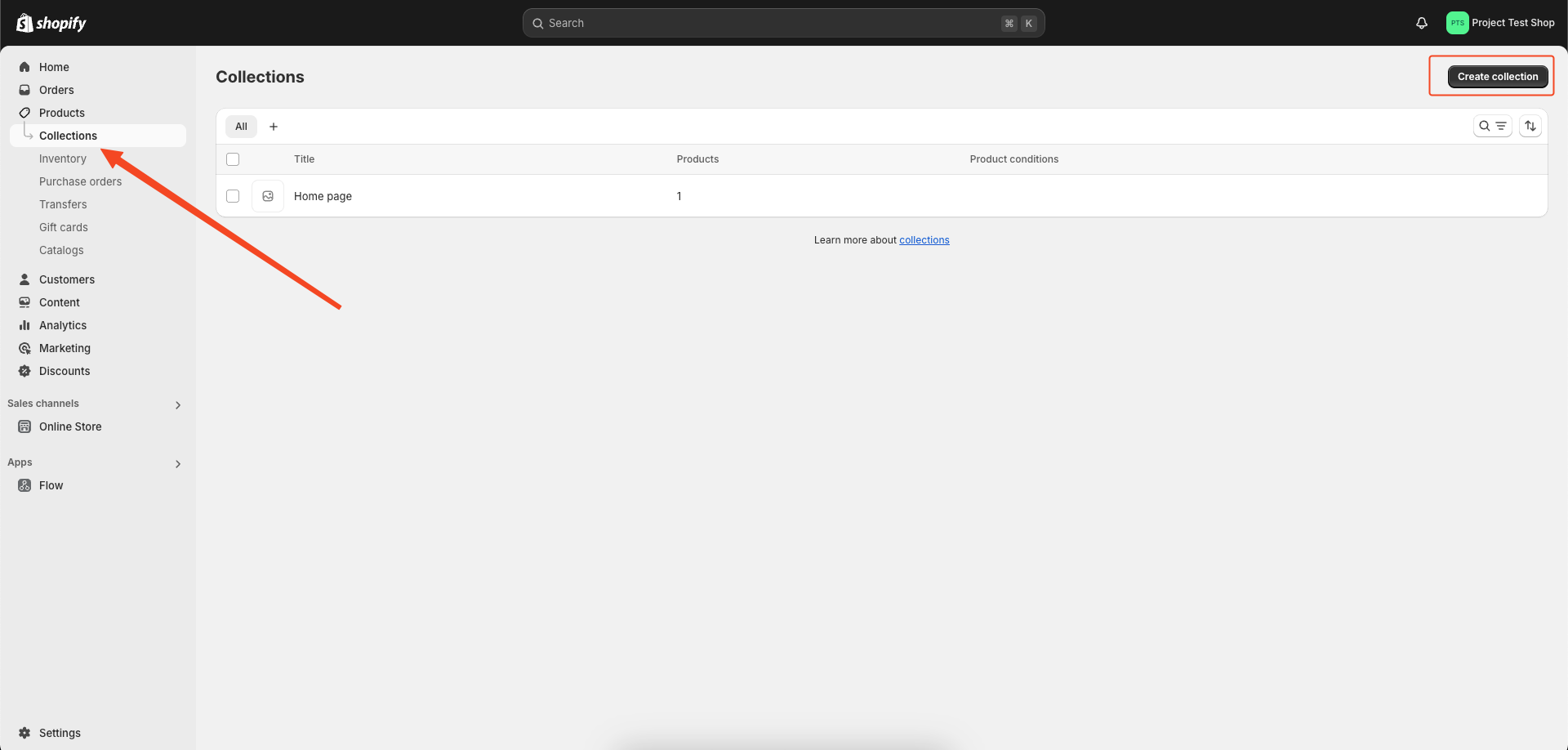Open the notification bell
1568x750 pixels.
(x=1421, y=22)
